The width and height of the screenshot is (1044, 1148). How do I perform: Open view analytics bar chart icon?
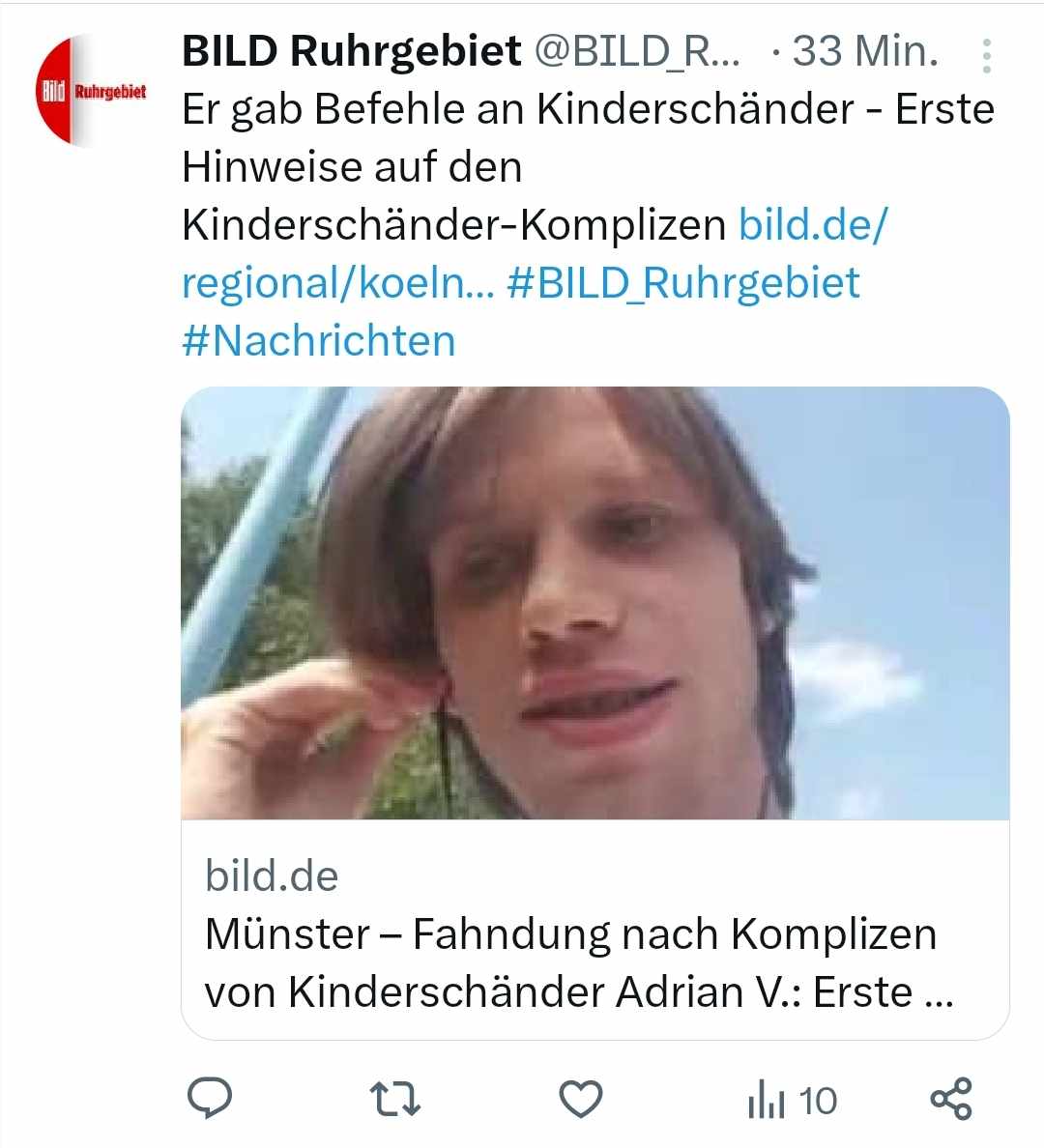[x=766, y=1101]
